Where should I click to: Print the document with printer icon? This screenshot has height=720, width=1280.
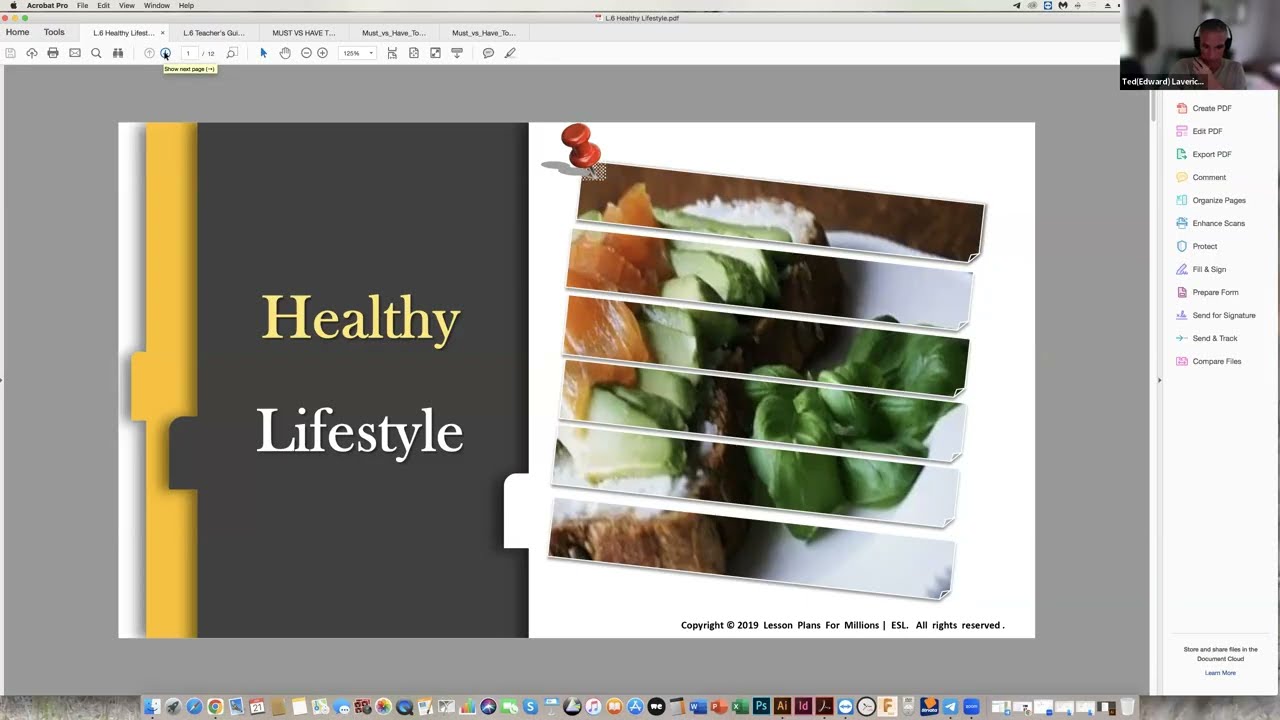[x=53, y=53]
